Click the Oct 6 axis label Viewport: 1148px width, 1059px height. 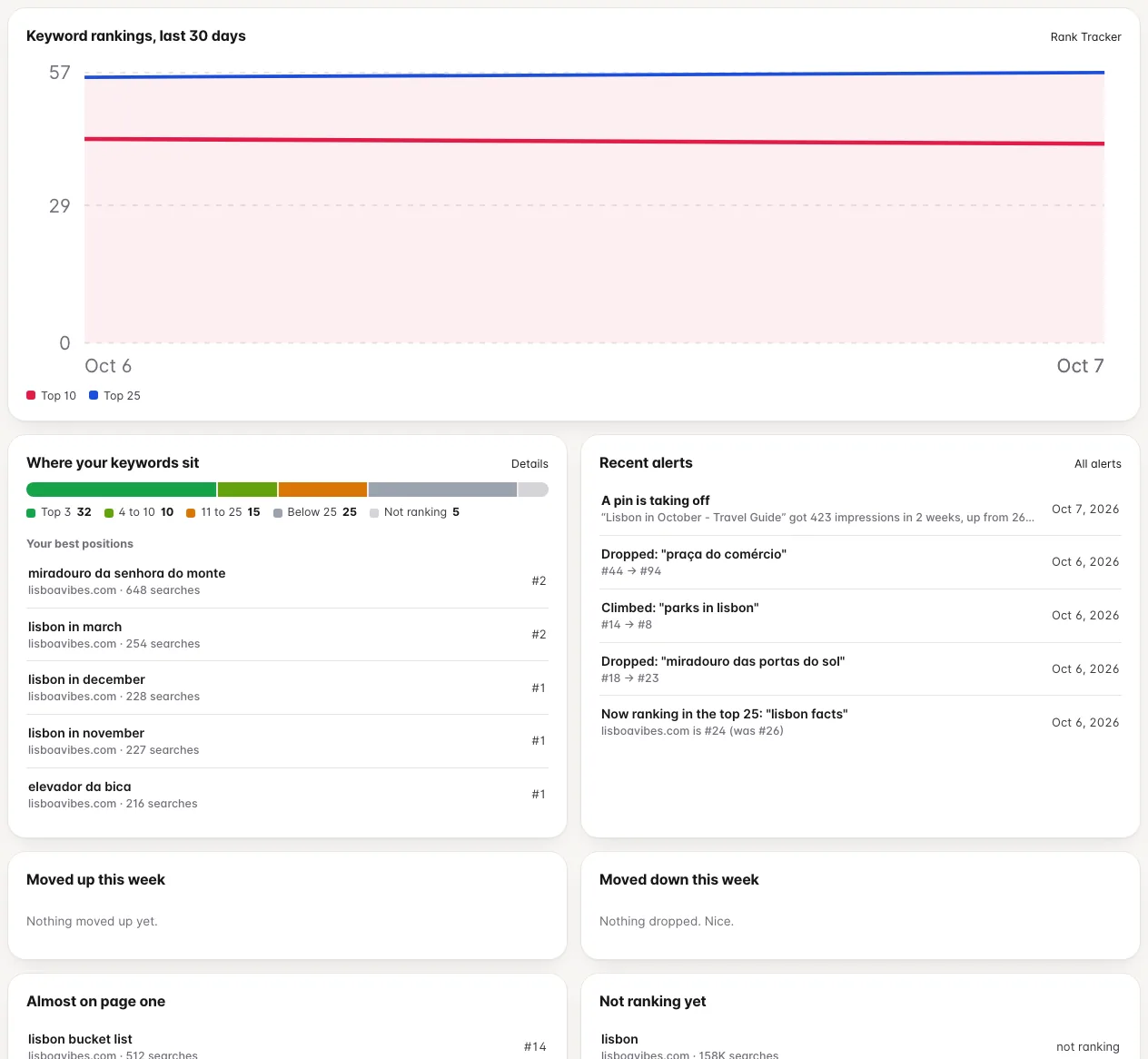coord(108,366)
